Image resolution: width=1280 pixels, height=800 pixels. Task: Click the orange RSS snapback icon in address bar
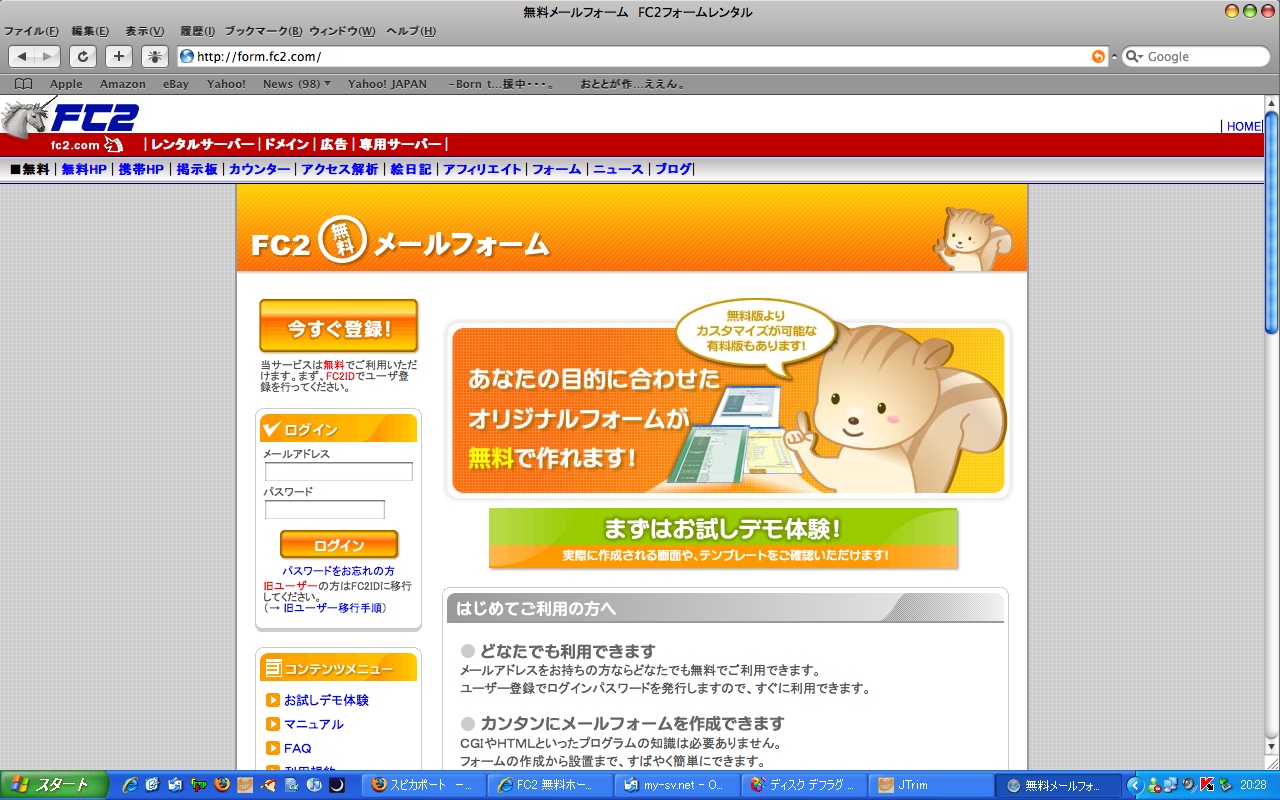1099,57
